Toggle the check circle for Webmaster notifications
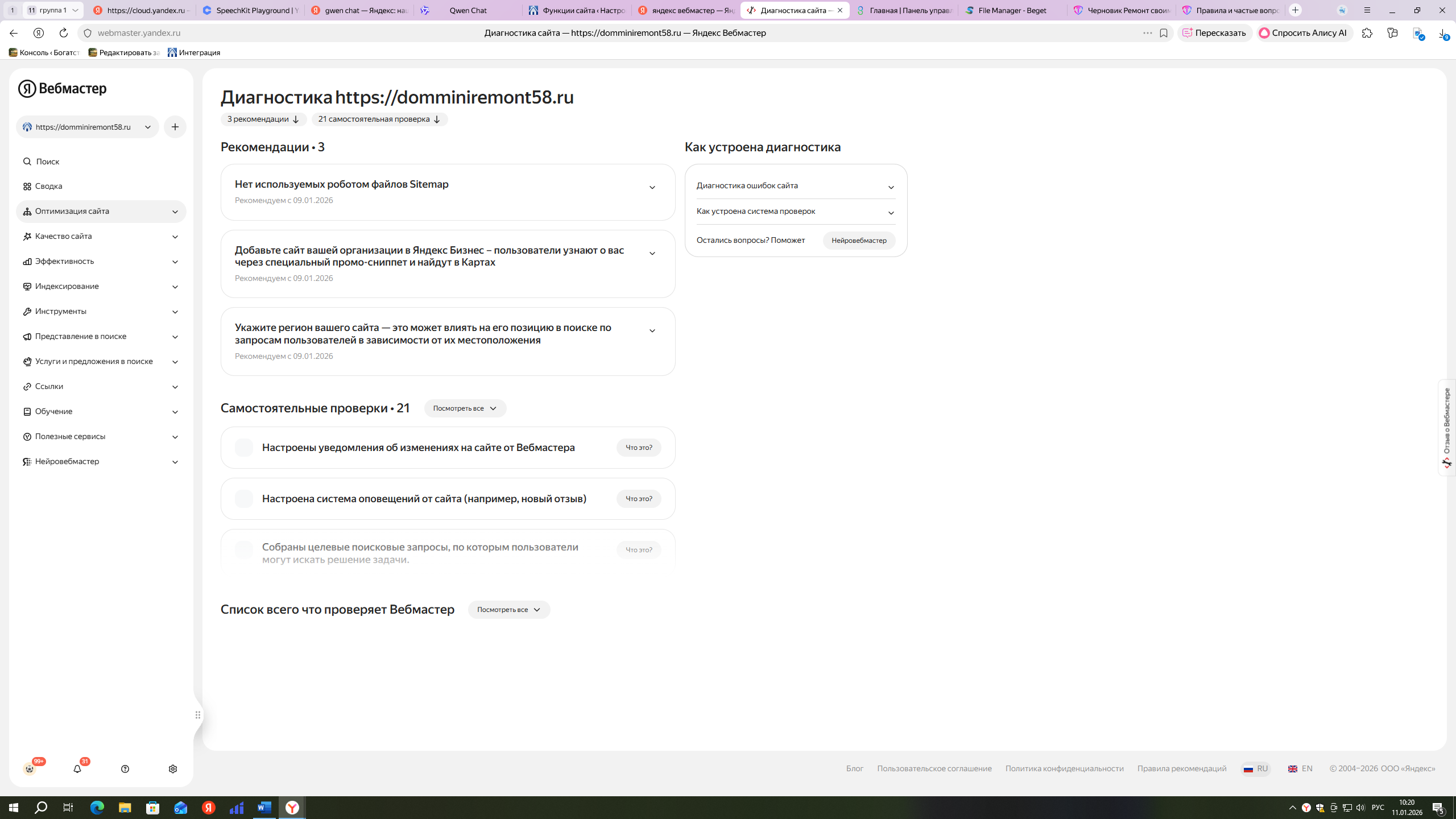 [x=244, y=448]
